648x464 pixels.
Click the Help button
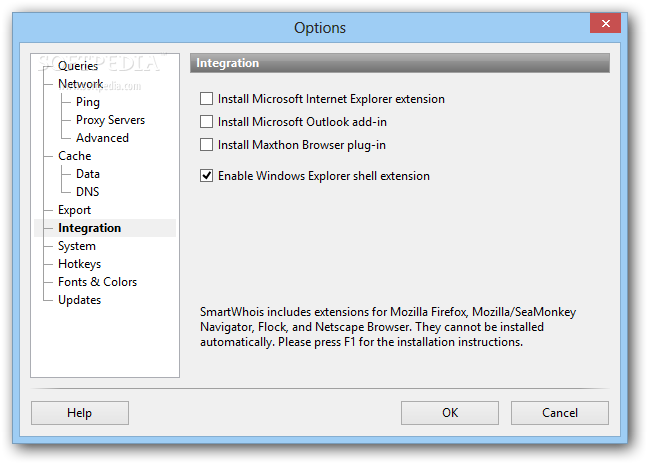(x=80, y=413)
